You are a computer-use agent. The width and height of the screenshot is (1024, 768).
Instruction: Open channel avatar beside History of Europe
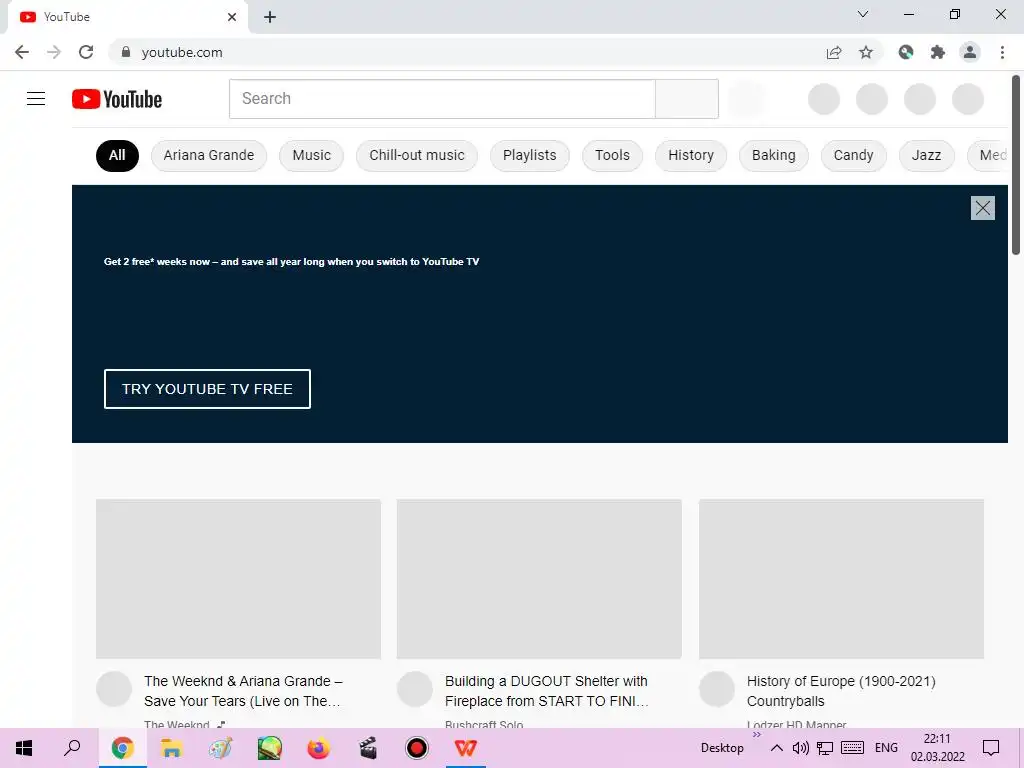[x=717, y=689]
